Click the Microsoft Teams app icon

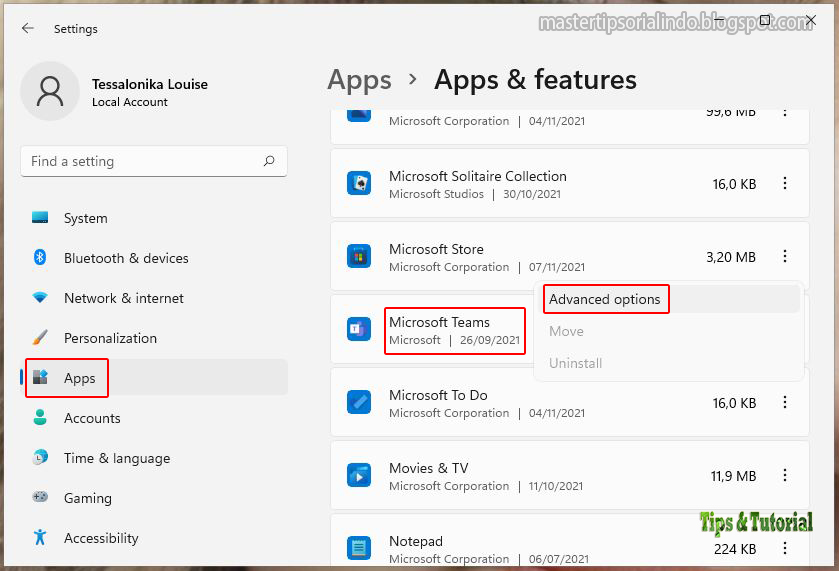[359, 329]
